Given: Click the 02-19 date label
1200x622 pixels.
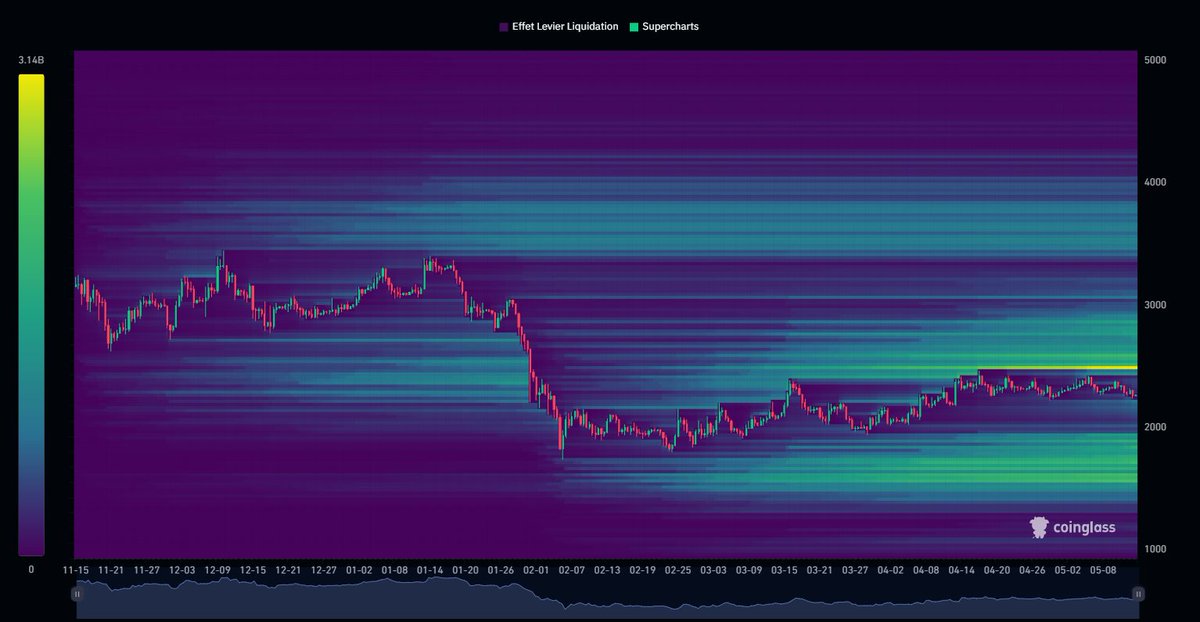Looking at the screenshot, I should tap(643, 570).
